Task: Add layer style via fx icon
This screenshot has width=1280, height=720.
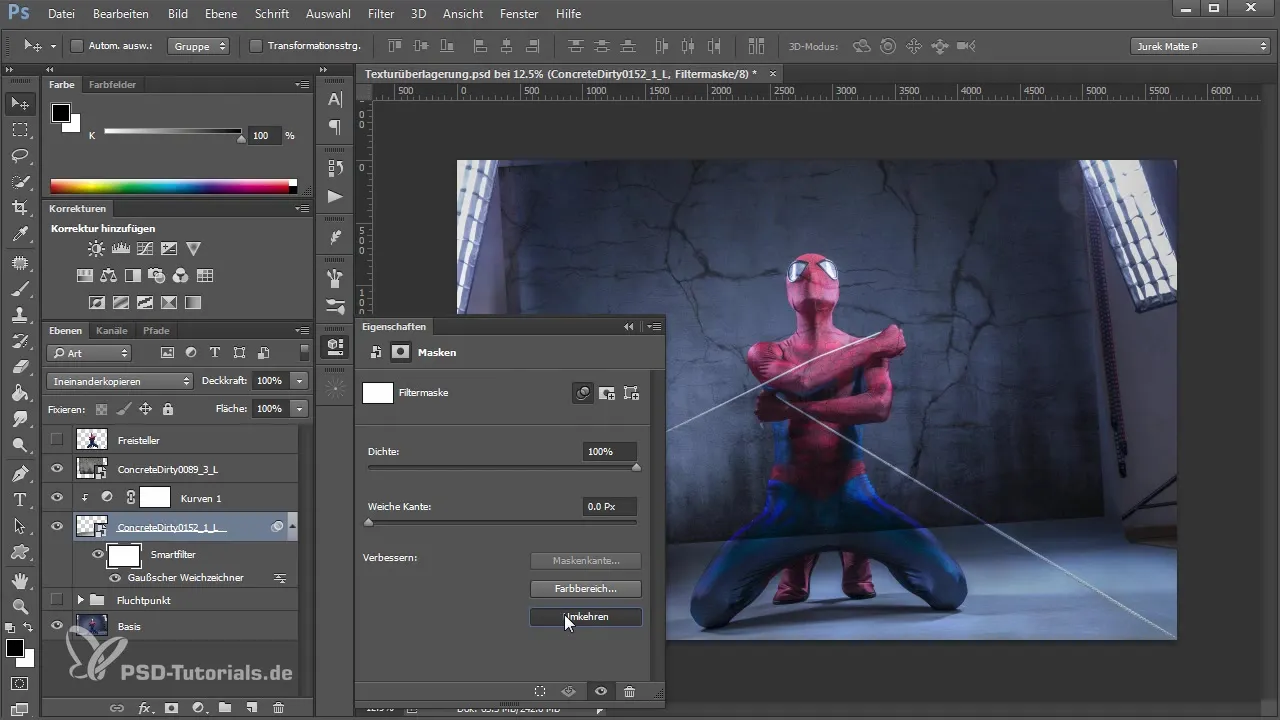Action: click(x=144, y=708)
